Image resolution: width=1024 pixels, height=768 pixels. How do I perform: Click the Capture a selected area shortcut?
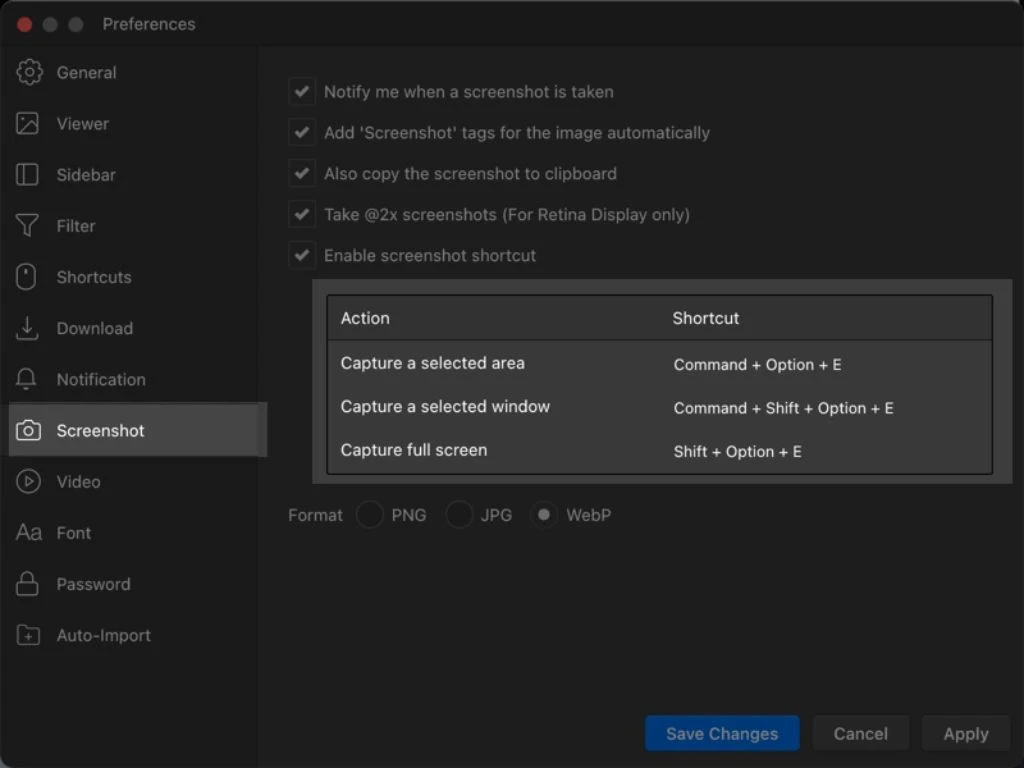coord(757,365)
